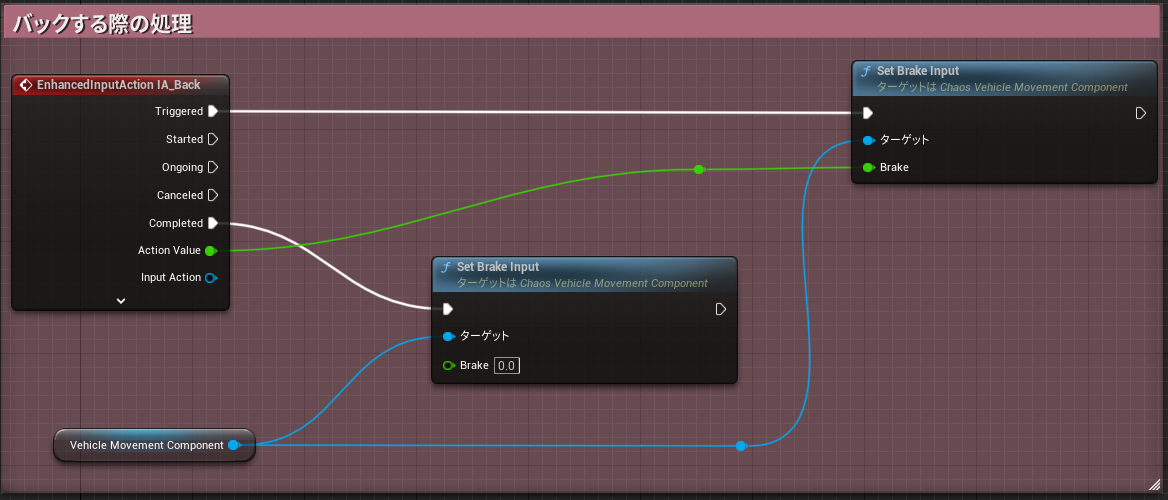This screenshot has width=1168, height=500.
Task: Click the Input Action output pin
Action: tap(211, 278)
